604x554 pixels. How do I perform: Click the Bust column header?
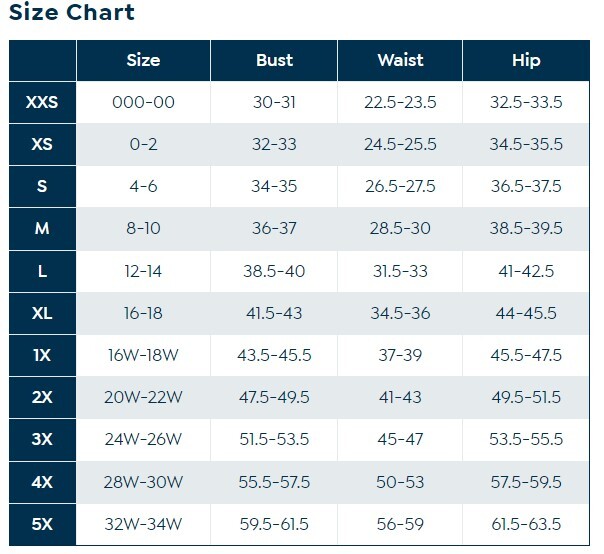coord(274,60)
